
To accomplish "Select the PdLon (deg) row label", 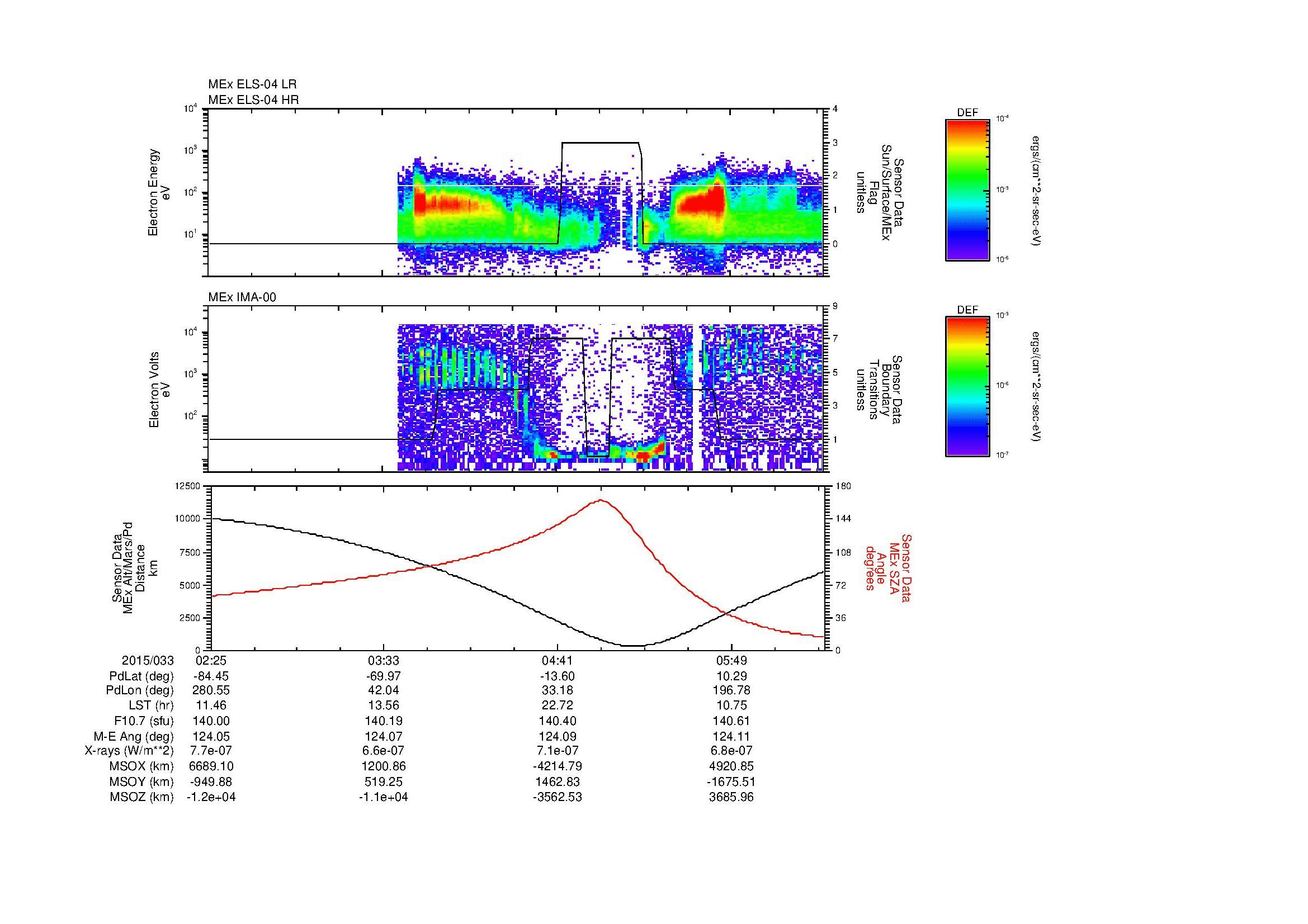I will point(141,690).
